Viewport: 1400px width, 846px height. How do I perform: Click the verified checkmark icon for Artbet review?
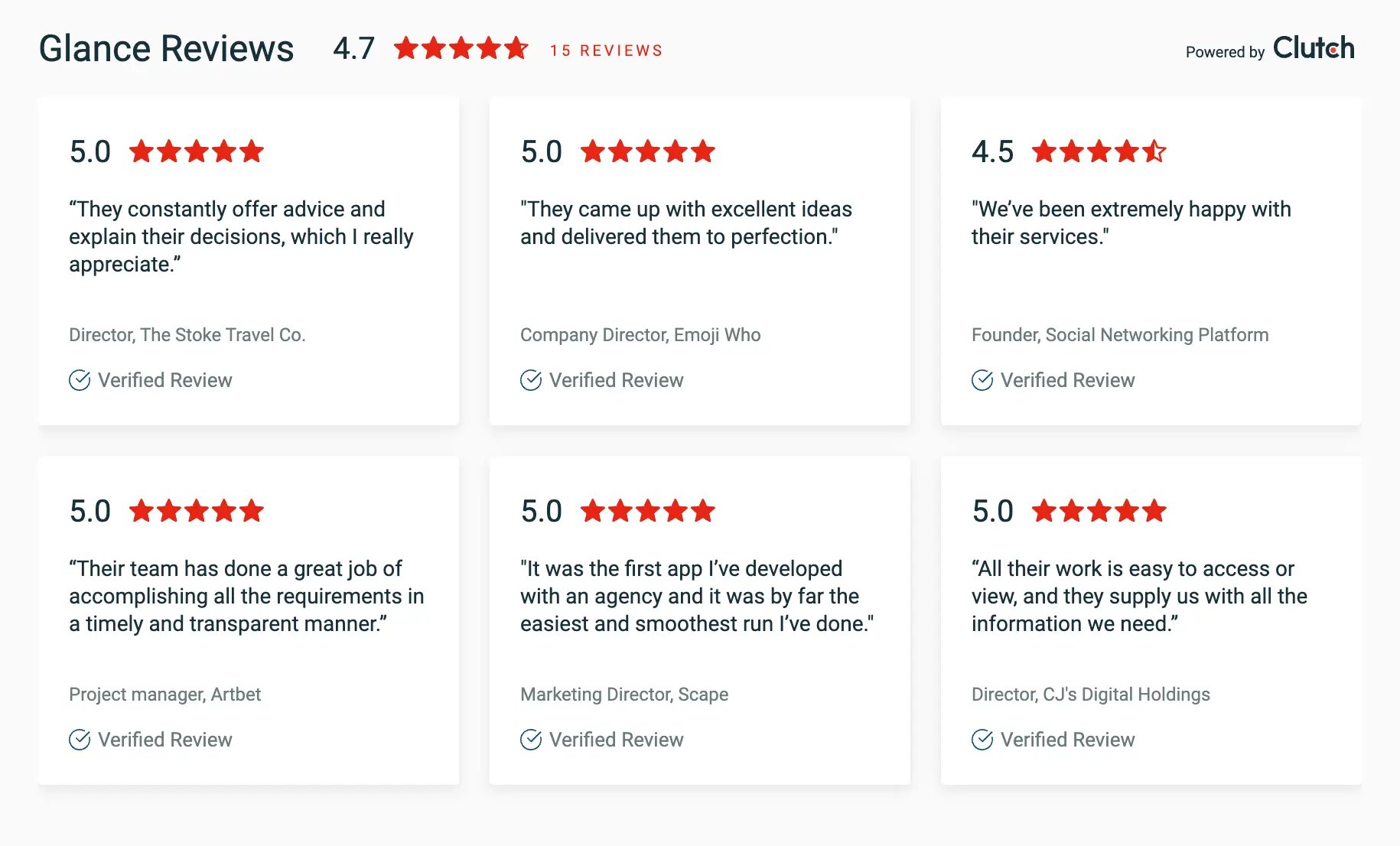[x=80, y=740]
